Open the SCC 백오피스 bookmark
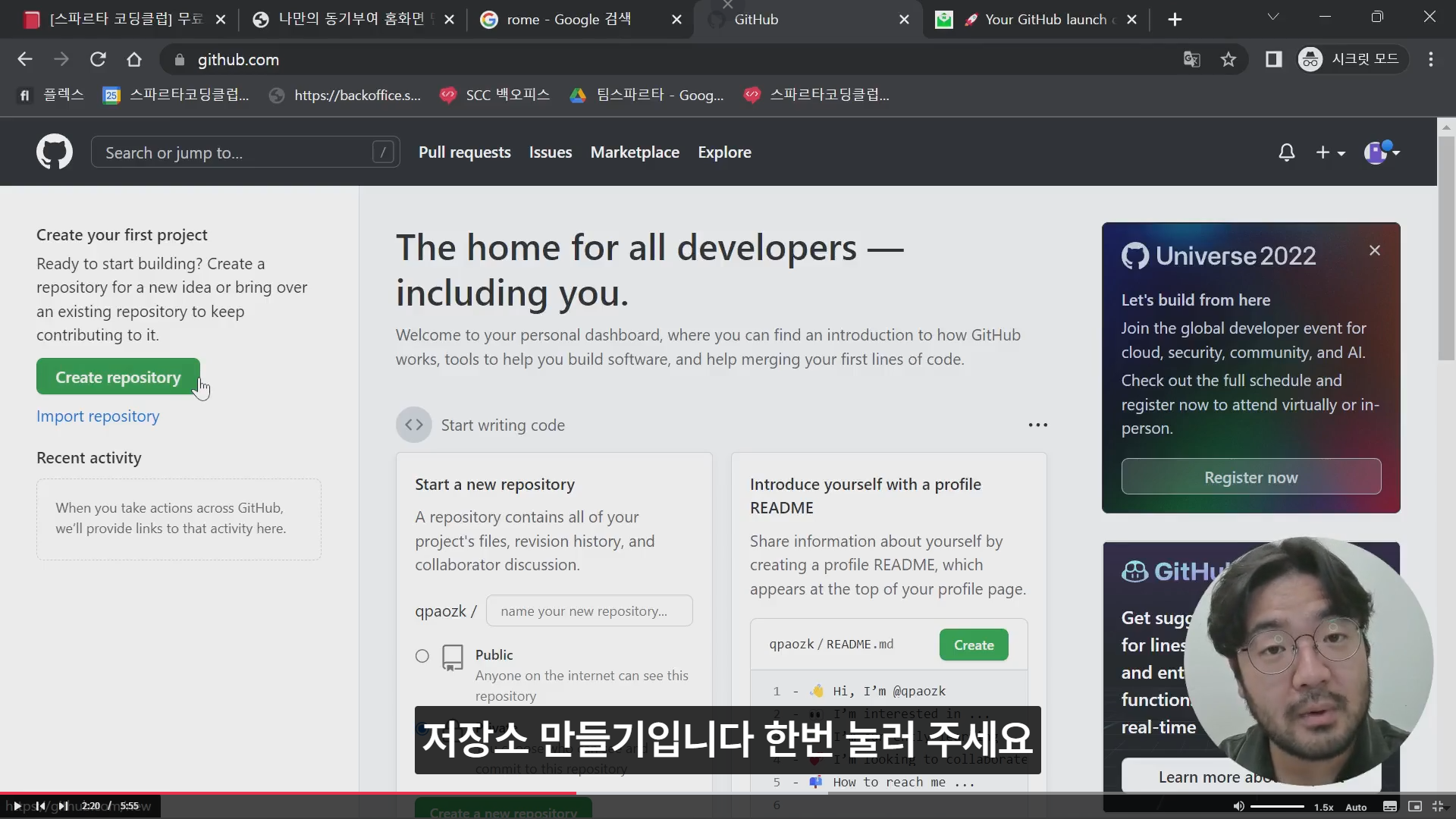The height and width of the screenshot is (819, 1456). [495, 95]
